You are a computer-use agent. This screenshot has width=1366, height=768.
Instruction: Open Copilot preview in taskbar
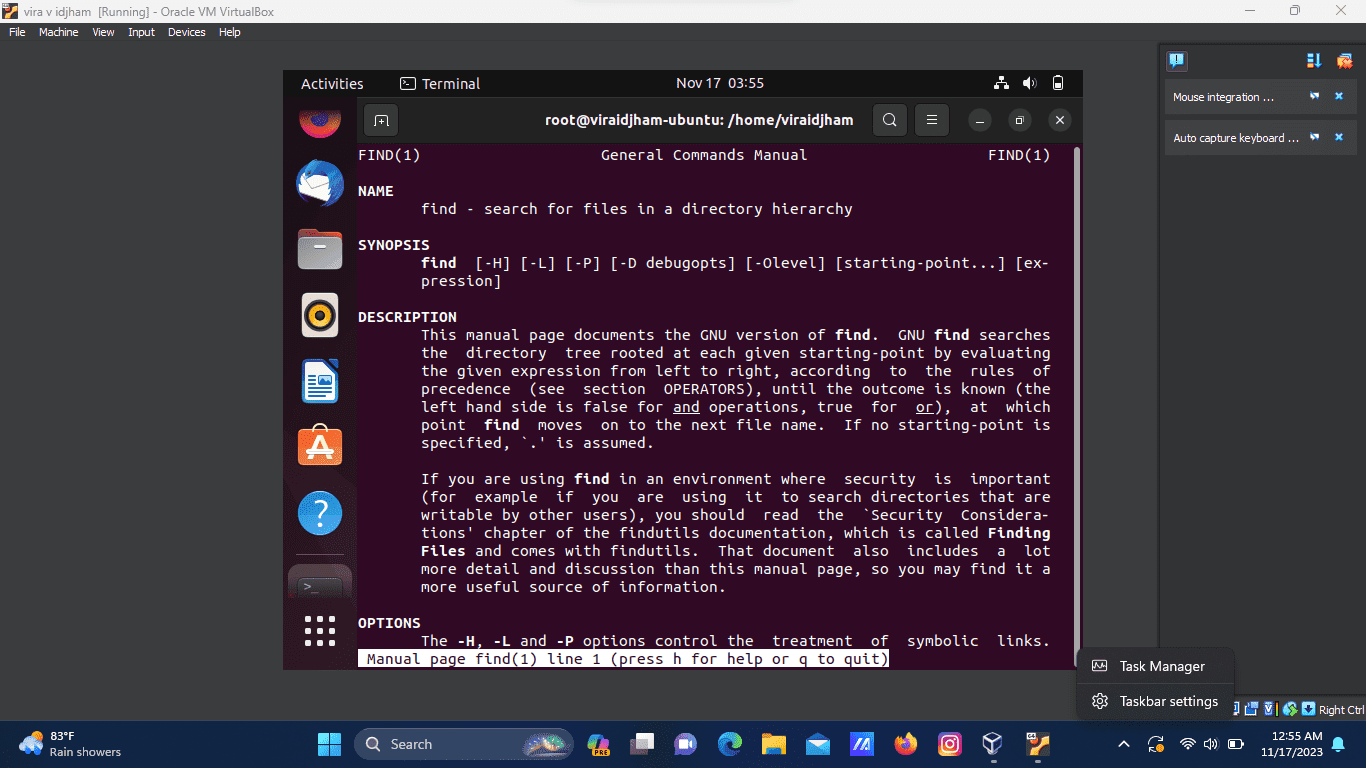(x=599, y=744)
